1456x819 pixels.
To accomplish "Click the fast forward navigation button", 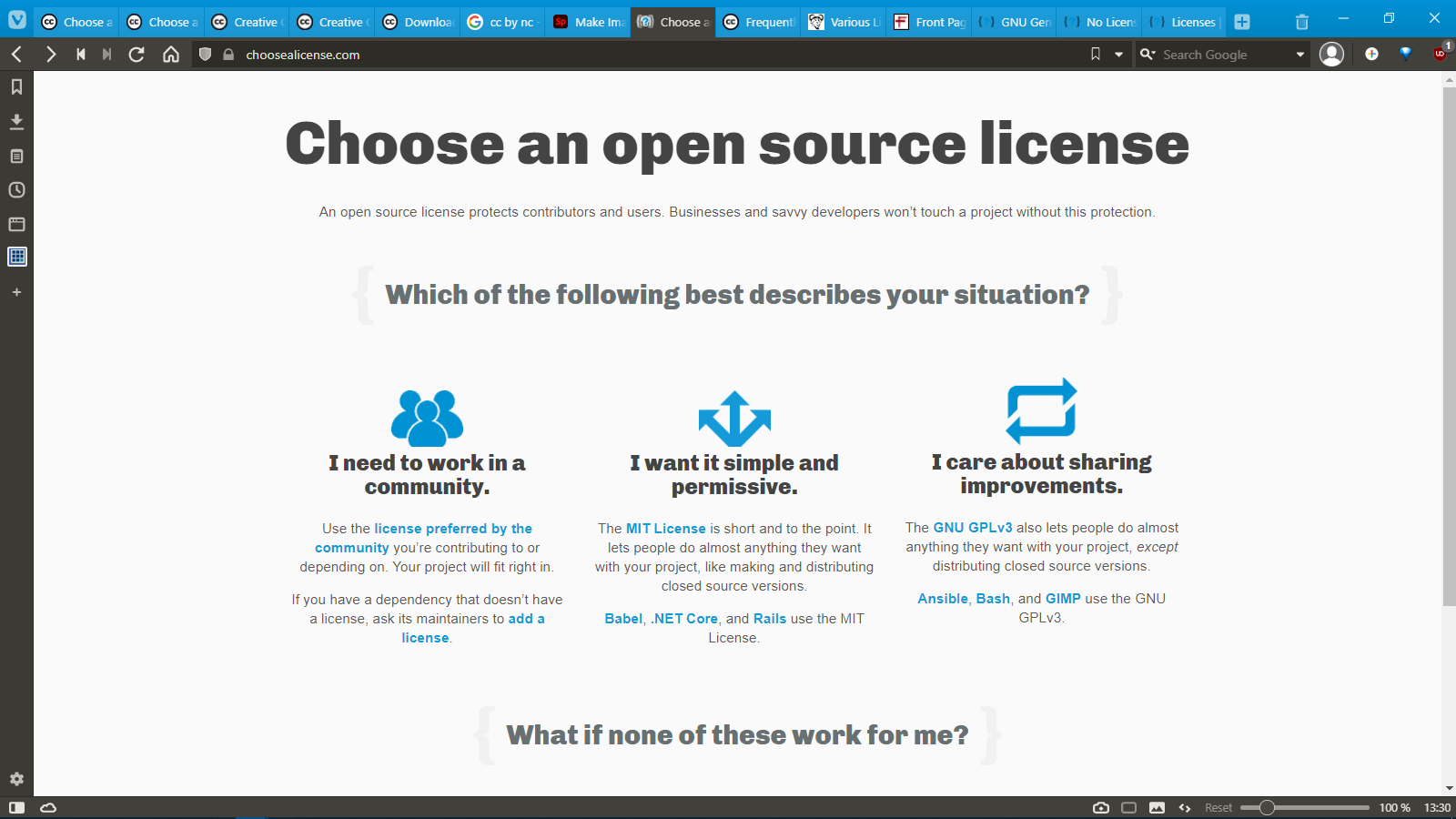I will (107, 55).
